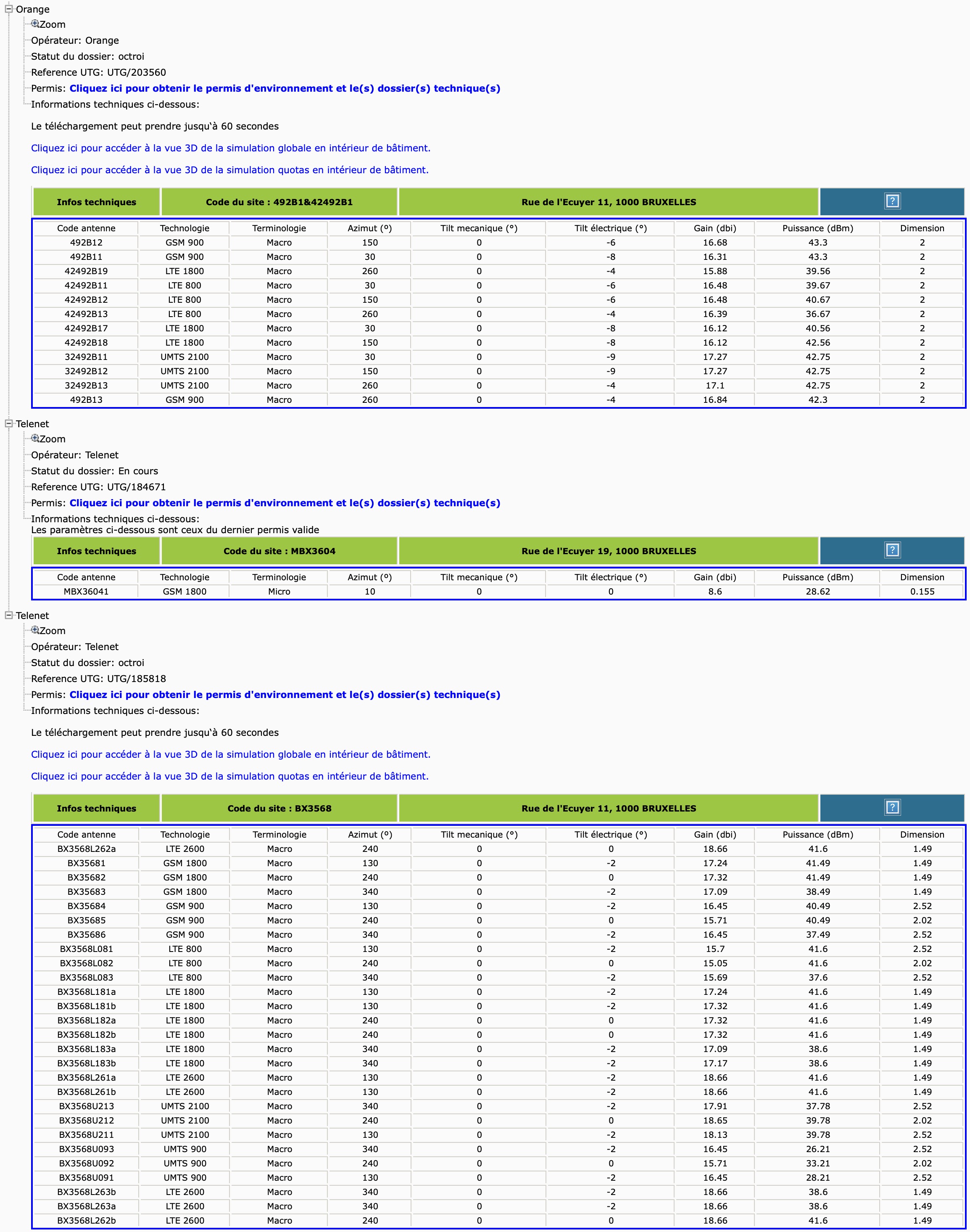970x1232 pixels.
Task: Open Orange 3D global simulation view link
Action: click(231, 148)
